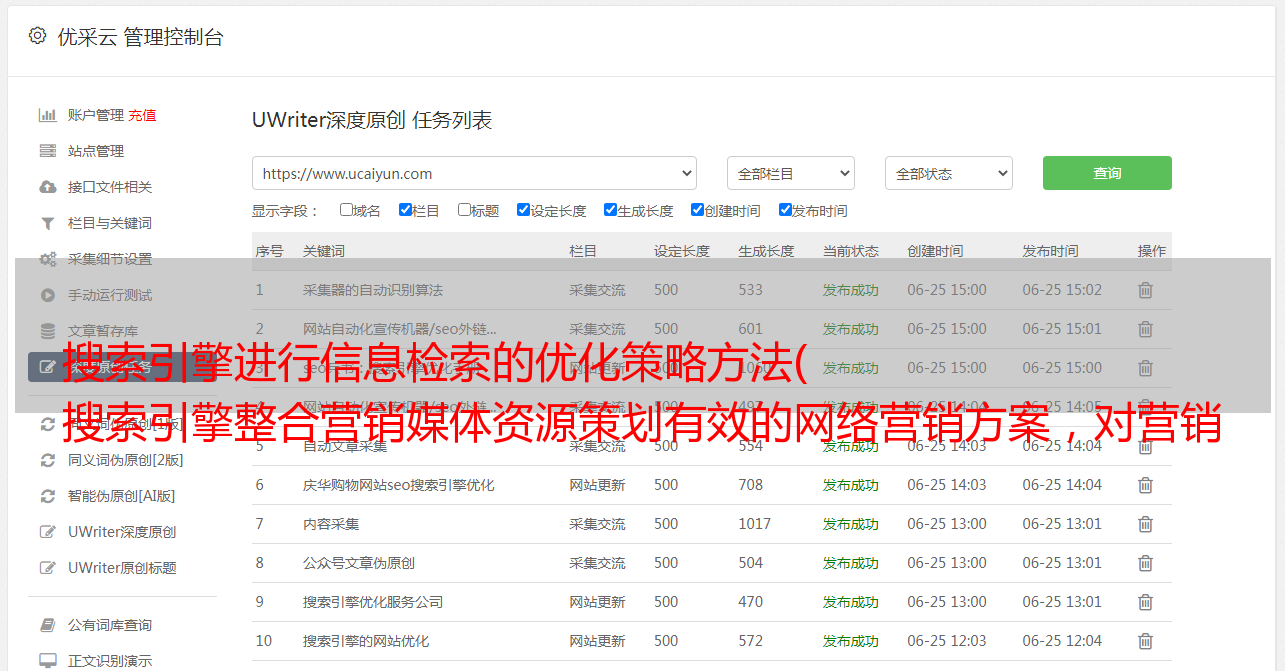Screen dimensions: 1285x671
Task: Click 生成长度 value 1017
Action: [x=755, y=524]
